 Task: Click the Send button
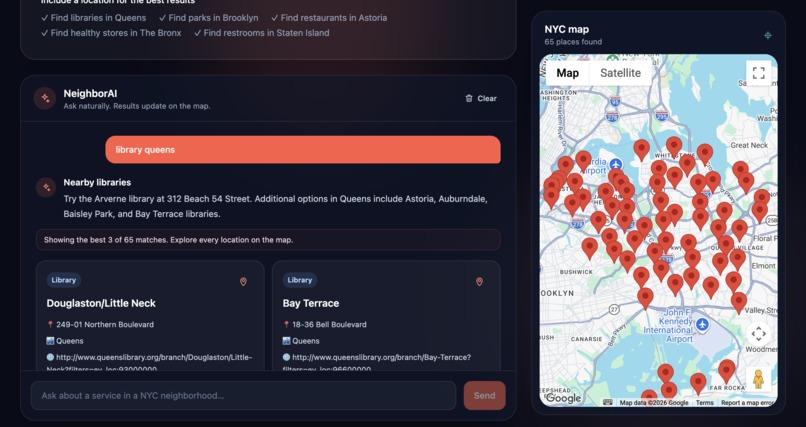tap(484, 396)
